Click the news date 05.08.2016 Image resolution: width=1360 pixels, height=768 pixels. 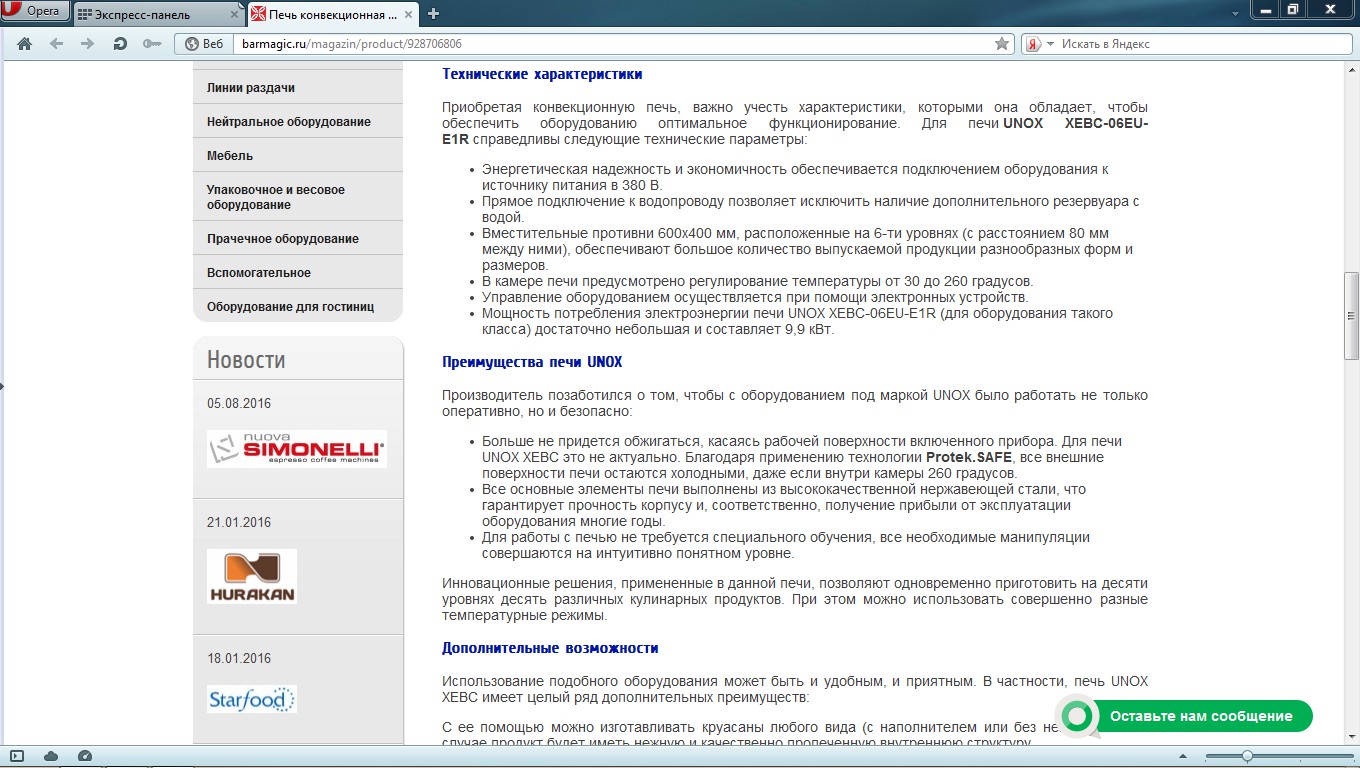(239, 404)
